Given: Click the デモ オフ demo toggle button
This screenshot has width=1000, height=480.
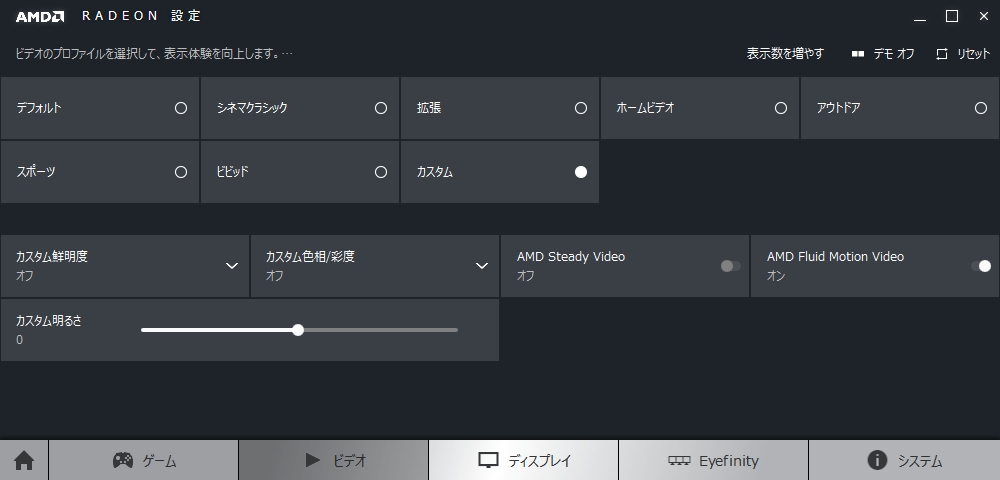Looking at the screenshot, I should click(x=883, y=54).
